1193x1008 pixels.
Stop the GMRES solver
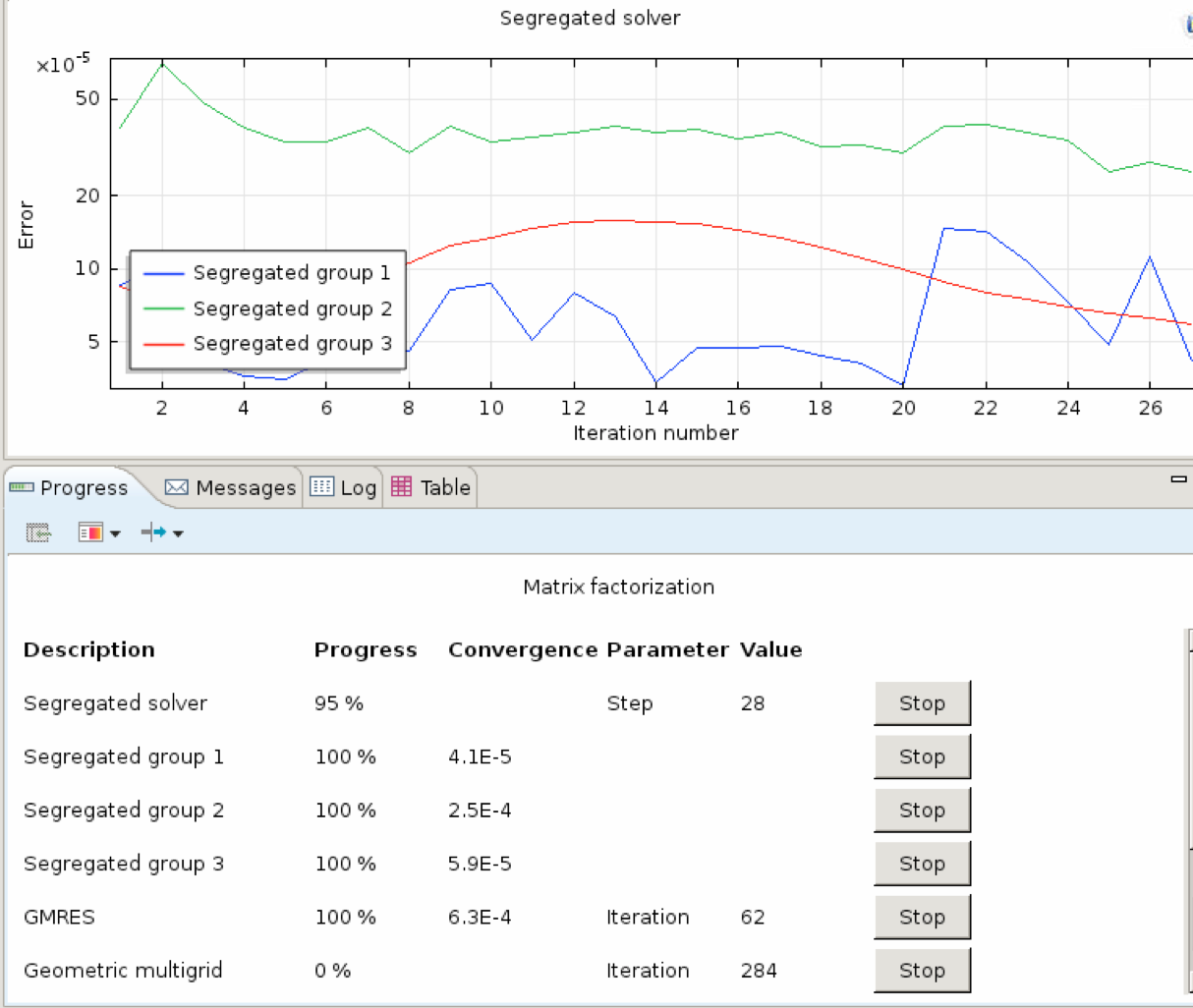pyautogui.click(x=922, y=917)
